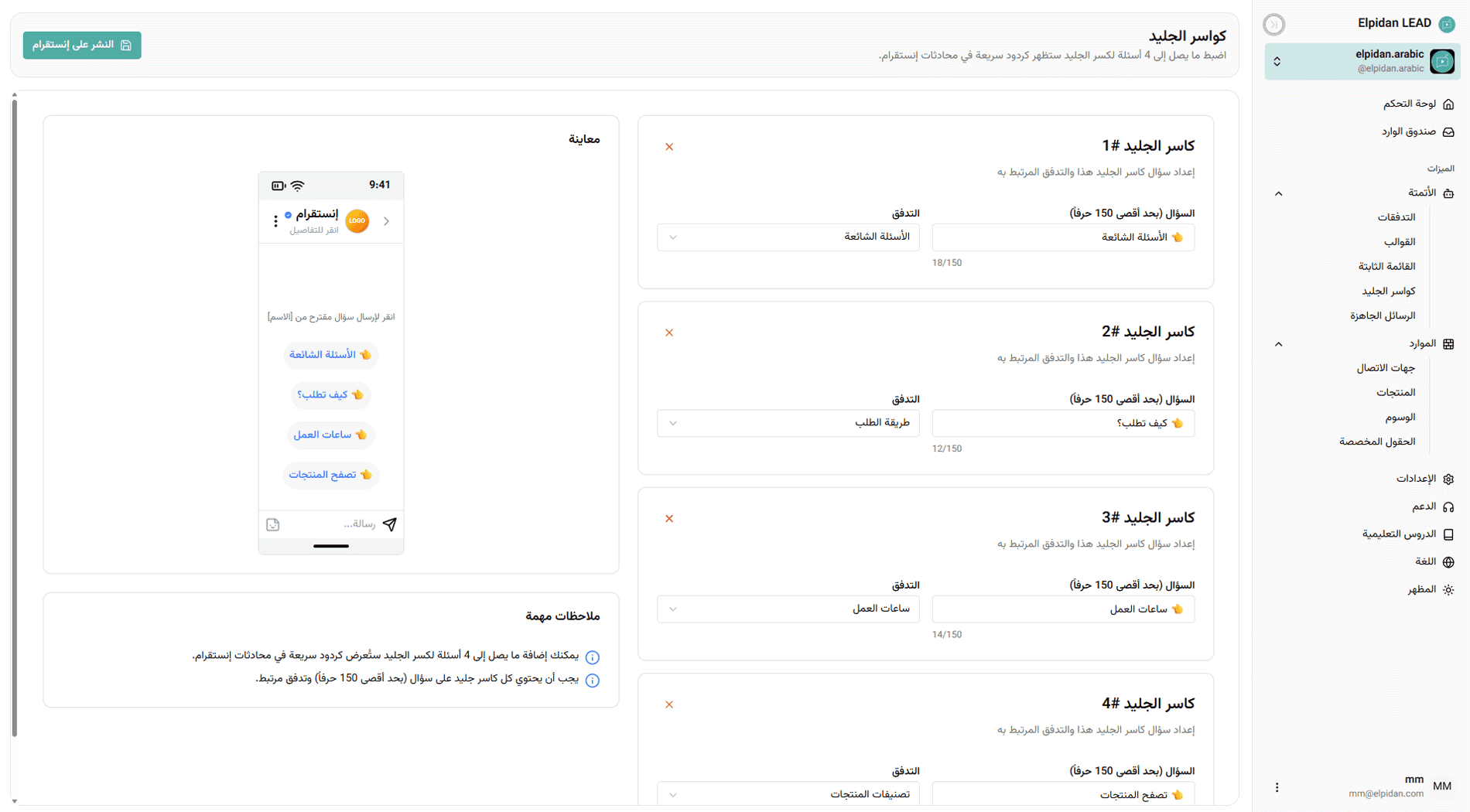The width and height of the screenshot is (1470, 812).
Task: Click the page vertical scrollbar
Action: coord(14,418)
